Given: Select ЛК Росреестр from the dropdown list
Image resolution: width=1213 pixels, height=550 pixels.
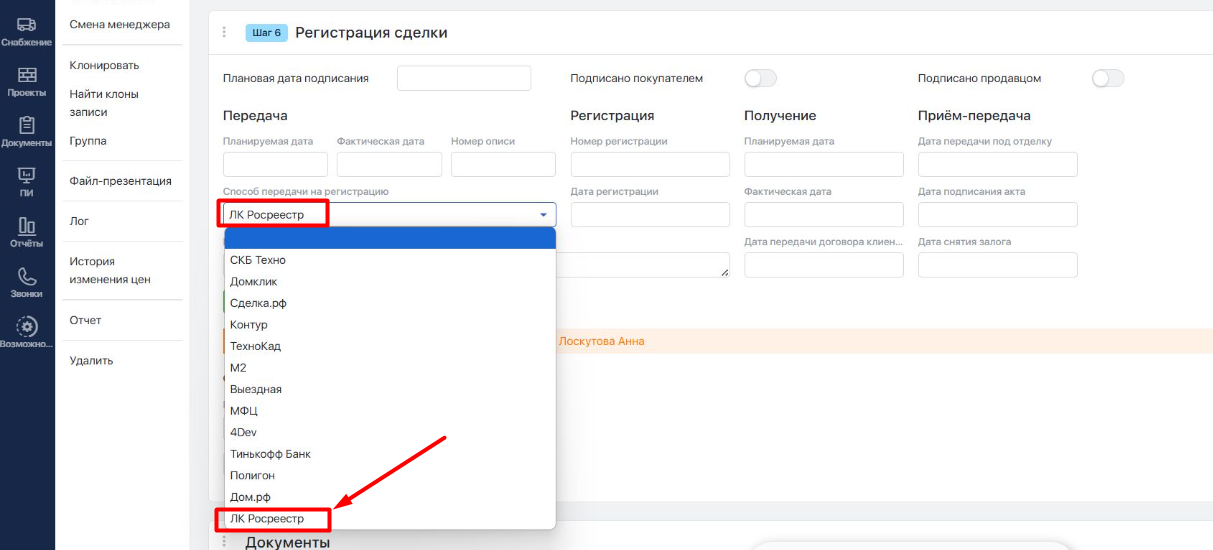Looking at the screenshot, I should pyautogui.click(x=267, y=519).
